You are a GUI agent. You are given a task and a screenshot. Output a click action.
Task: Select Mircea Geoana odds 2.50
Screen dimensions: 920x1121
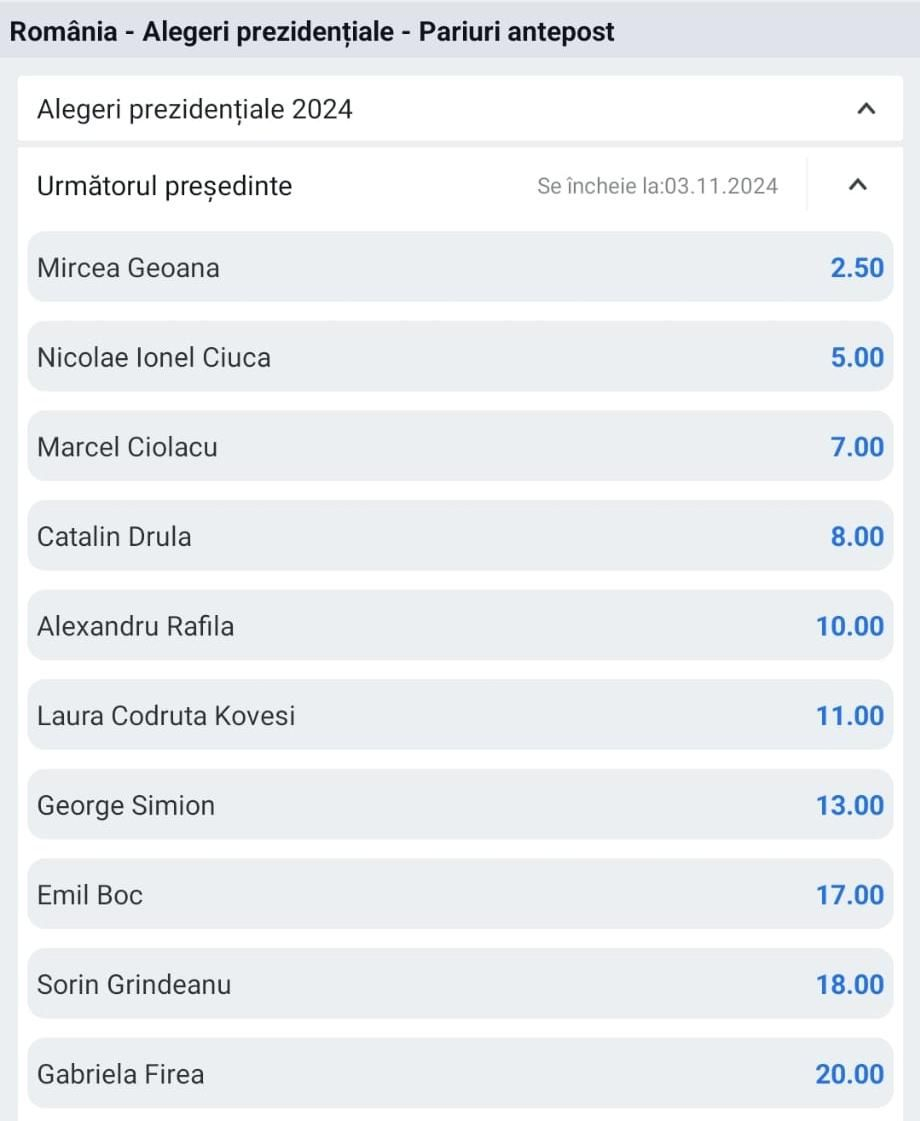pyautogui.click(x=460, y=267)
